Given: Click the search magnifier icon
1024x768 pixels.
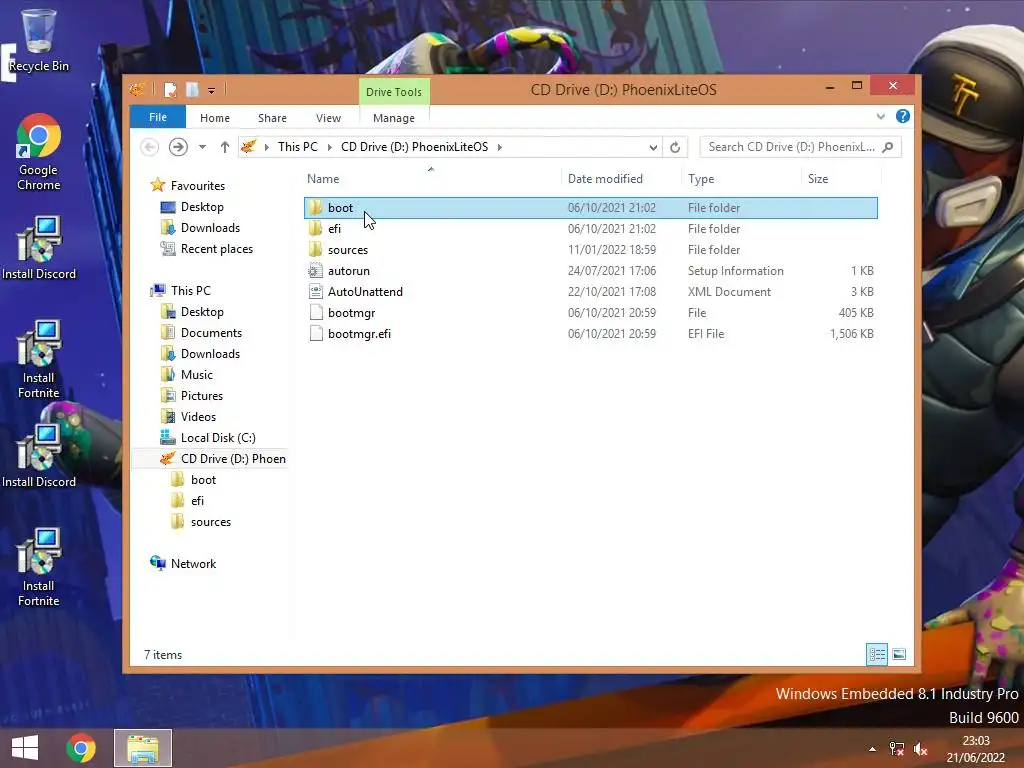Looking at the screenshot, I should click(x=888, y=147).
